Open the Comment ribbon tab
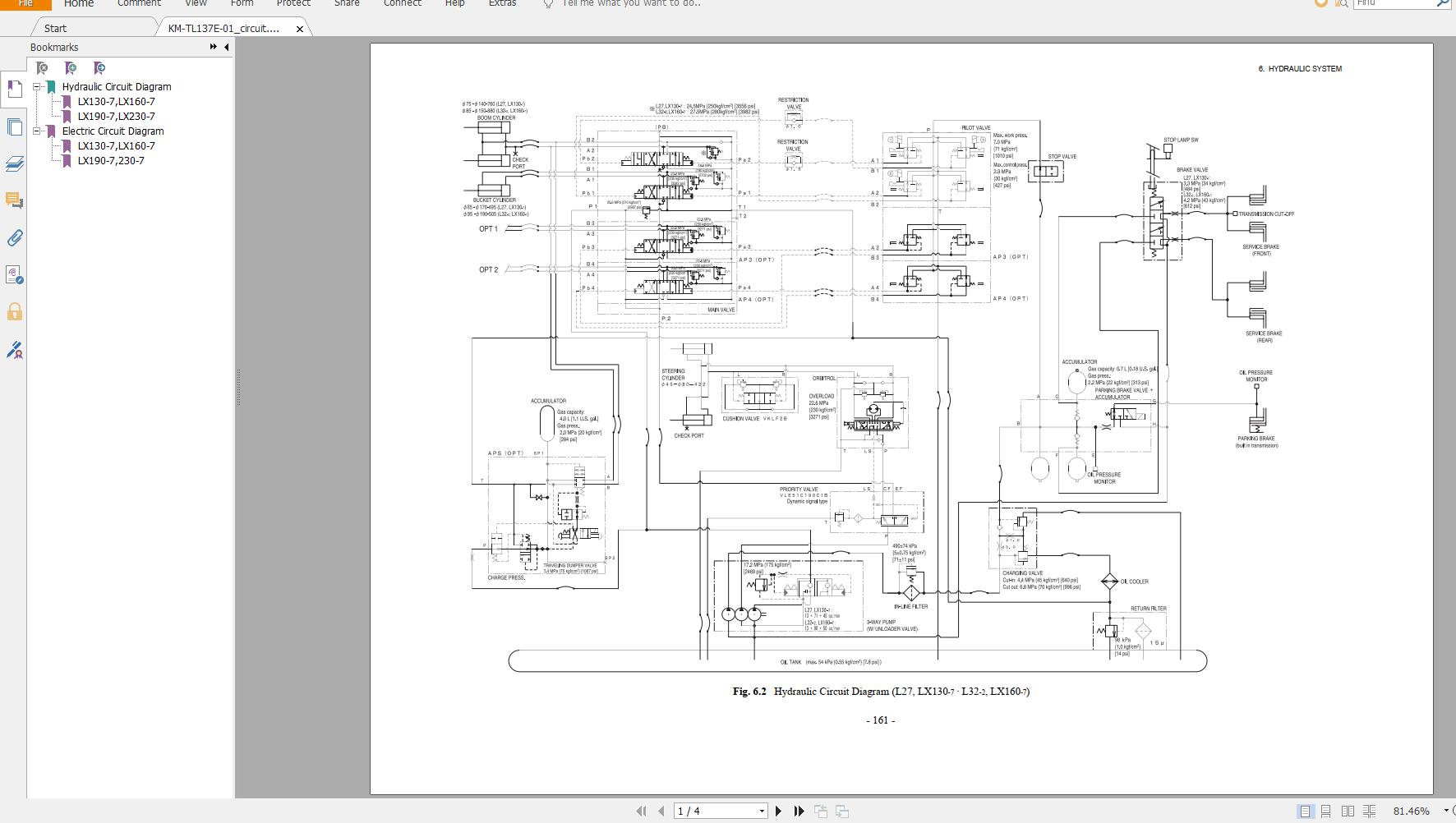Viewport: 1456px width, 823px height. pos(139,3)
